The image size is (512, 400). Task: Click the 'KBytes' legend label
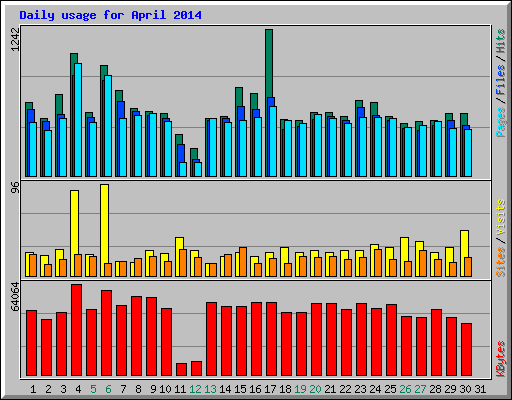(x=501, y=359)
